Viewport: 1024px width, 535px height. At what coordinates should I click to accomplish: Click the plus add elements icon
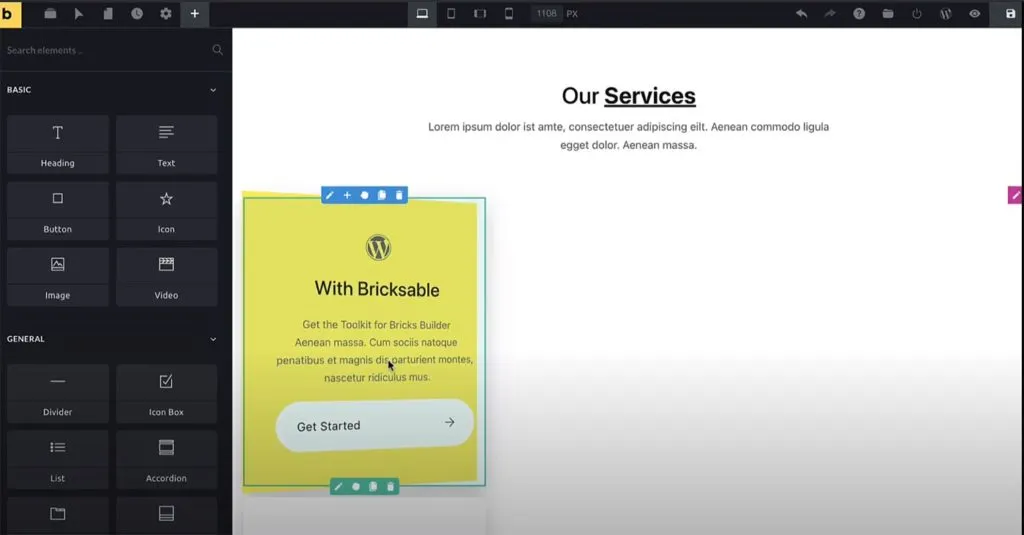tap(195, 14)
